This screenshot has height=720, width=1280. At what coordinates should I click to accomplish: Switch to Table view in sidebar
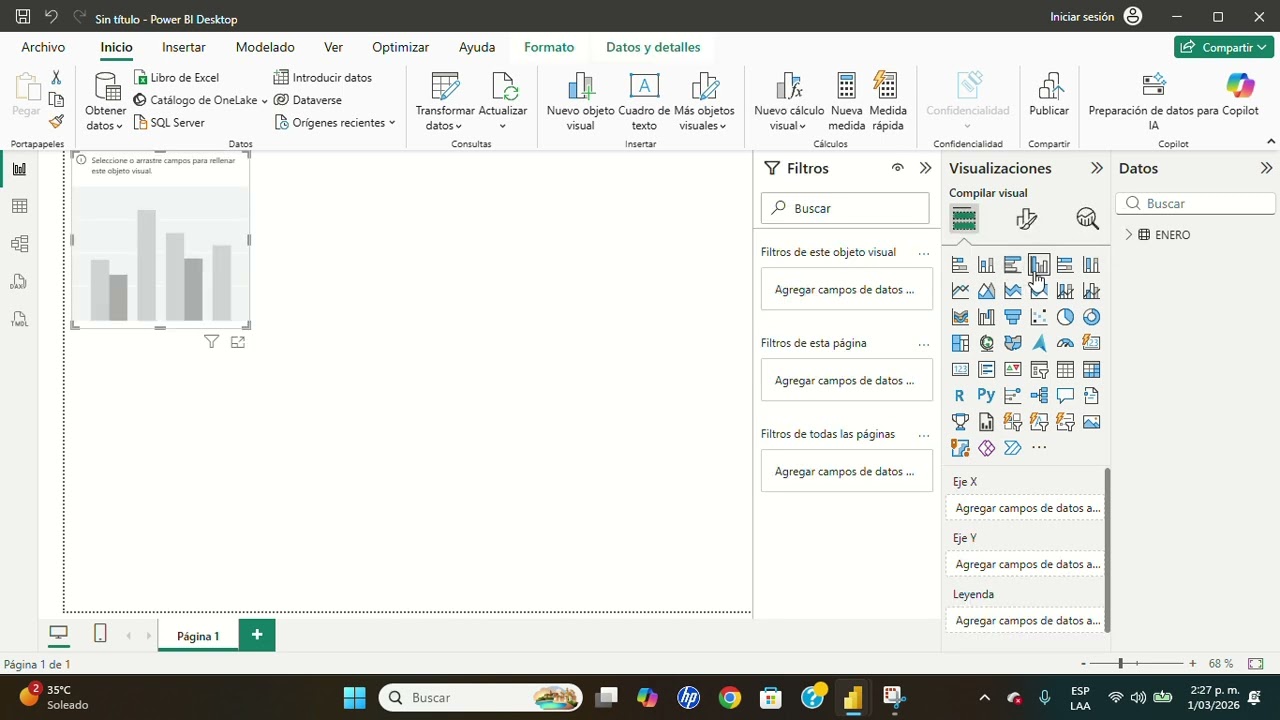pyautogui.click(x=19, y=206)
